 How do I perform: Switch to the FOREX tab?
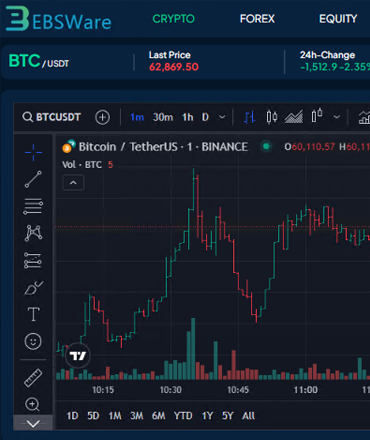[257, 19]
